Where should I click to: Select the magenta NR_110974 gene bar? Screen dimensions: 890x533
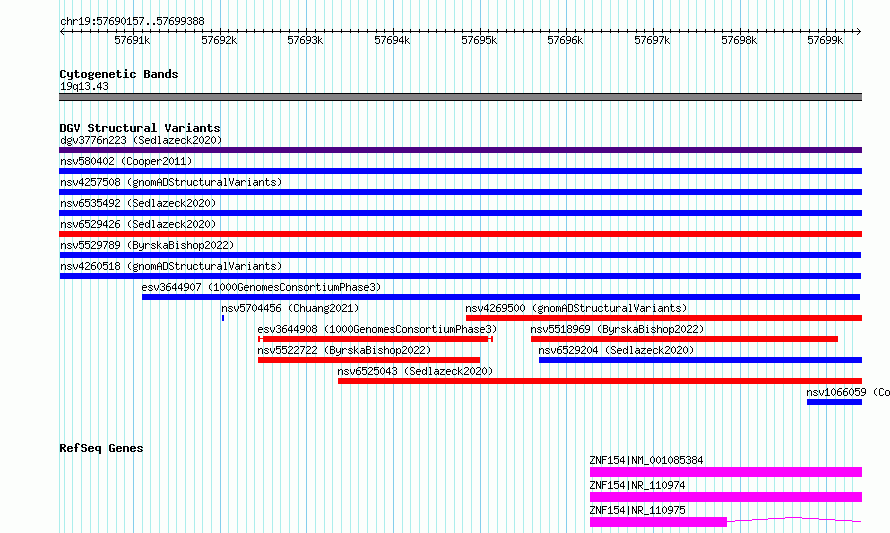(726, 497)
